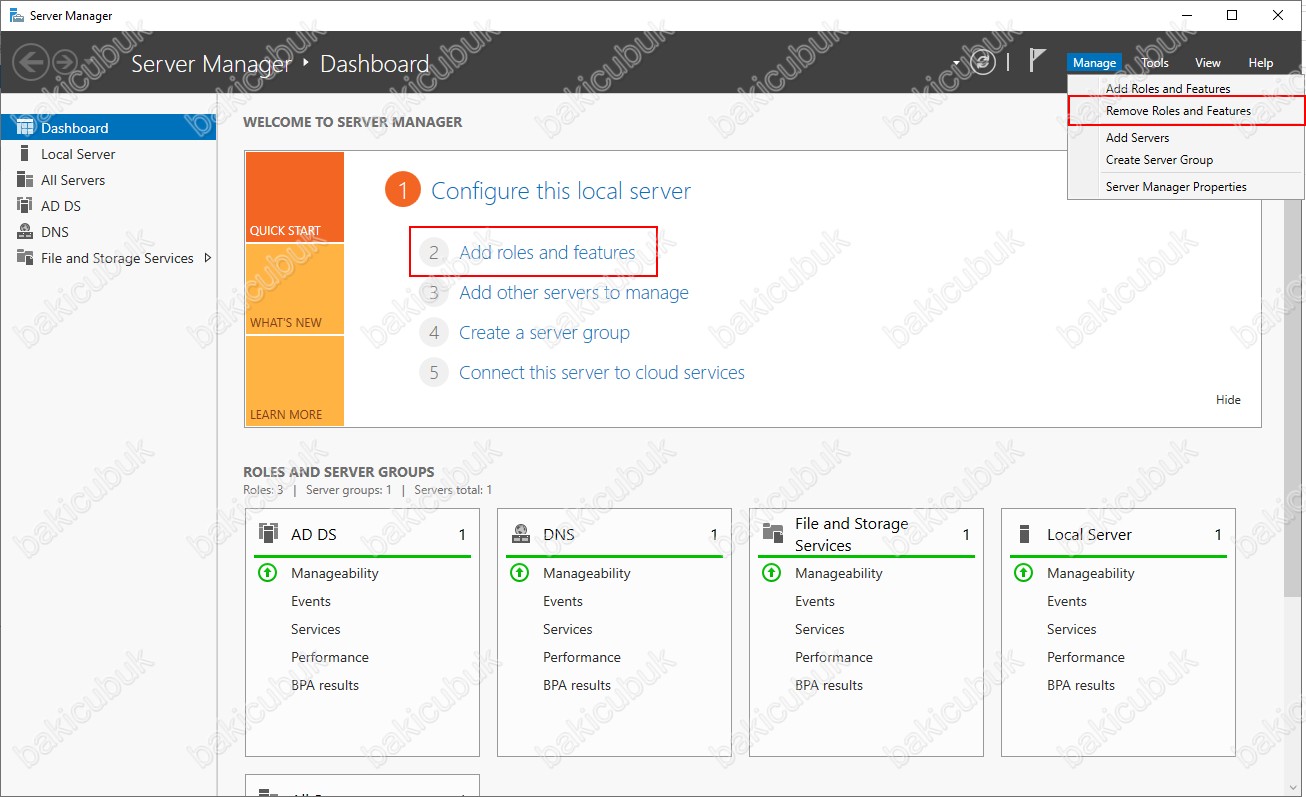Select Local Server in navigation pane
Image resolution: width=1306 pixels, height=797 pixels.
(x=108, y=154)
